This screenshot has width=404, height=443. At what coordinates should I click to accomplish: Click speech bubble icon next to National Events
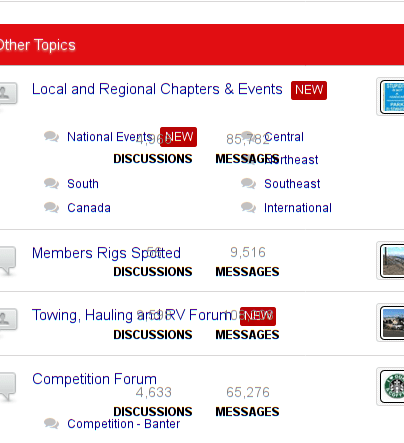51,137
